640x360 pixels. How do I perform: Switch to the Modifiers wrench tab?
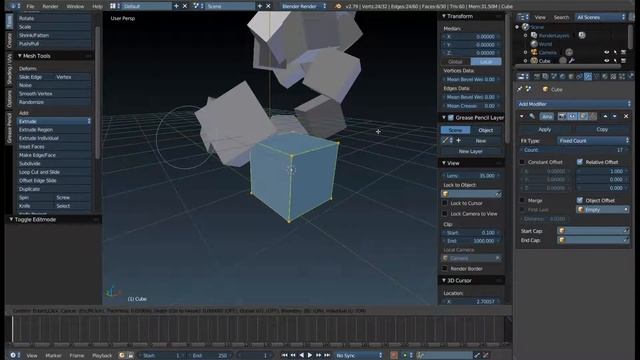(588, 76)
